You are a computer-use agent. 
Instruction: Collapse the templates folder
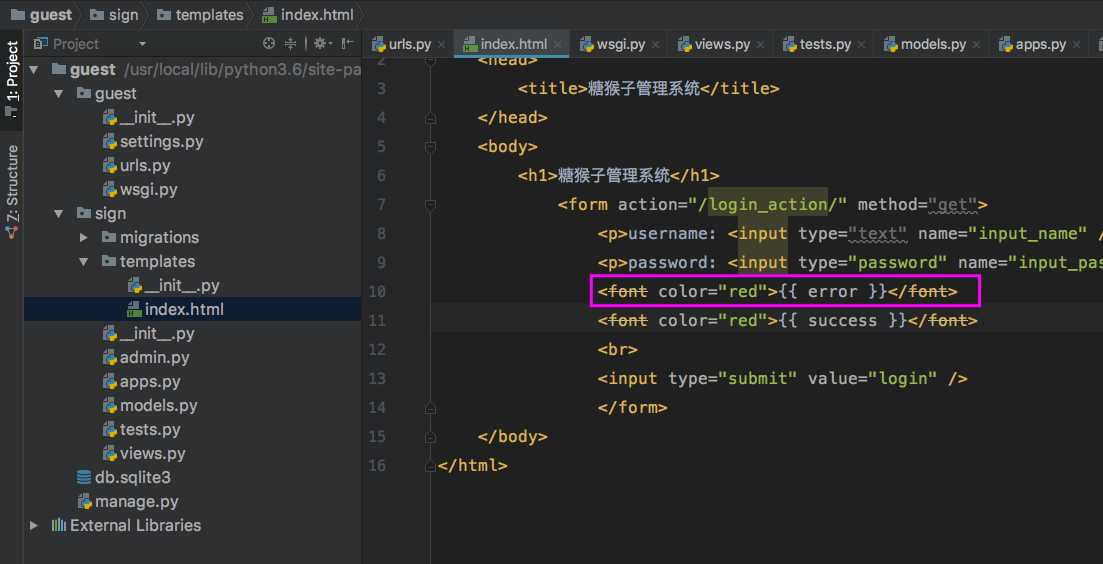84,262
